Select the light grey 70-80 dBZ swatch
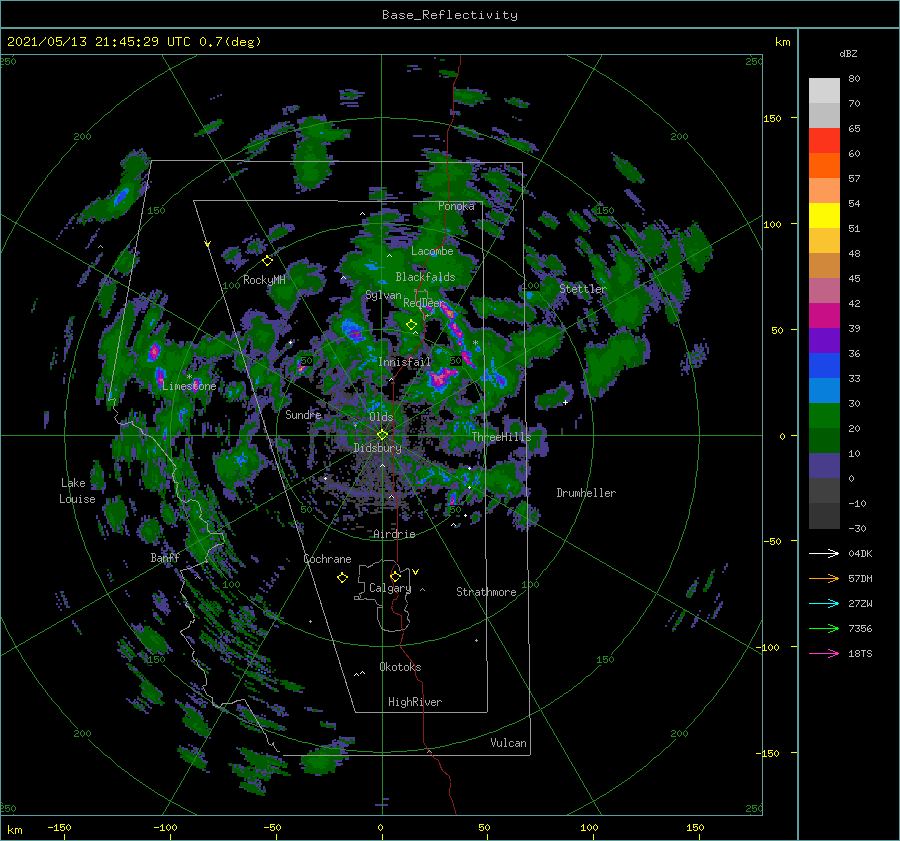900x841 pixels. [824, 91]
